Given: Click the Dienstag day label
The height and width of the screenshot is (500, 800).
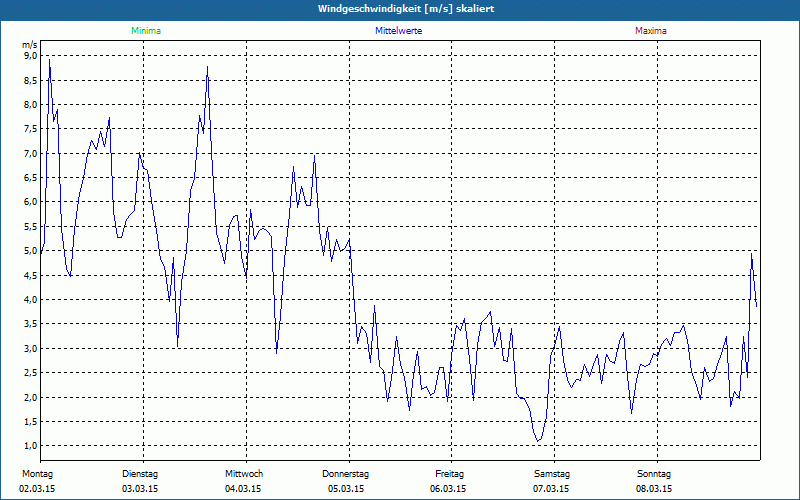Looking at the screenshot, I should point(140,474).
